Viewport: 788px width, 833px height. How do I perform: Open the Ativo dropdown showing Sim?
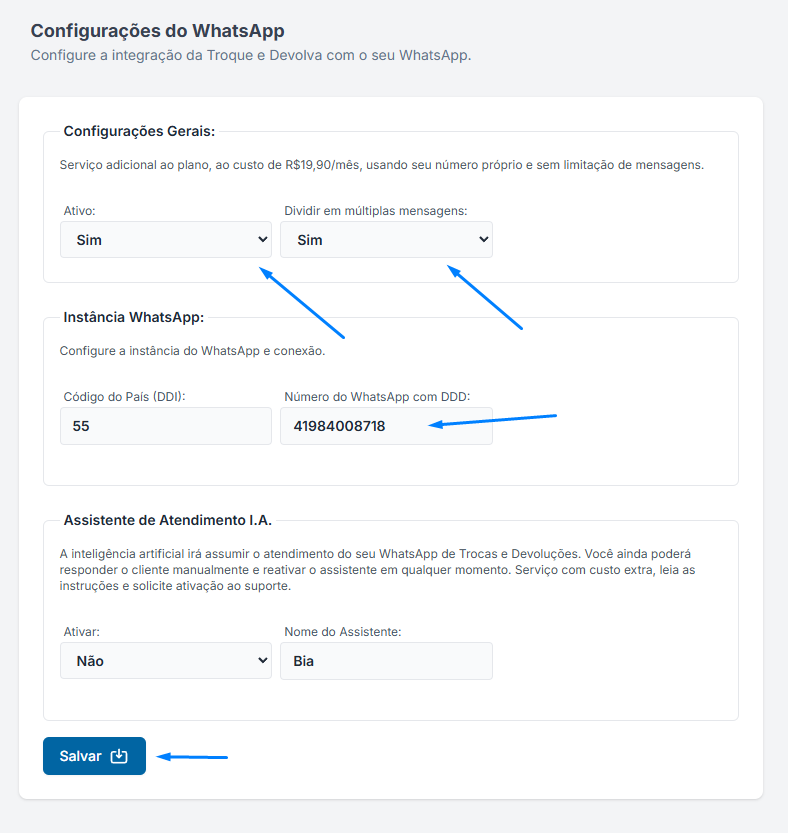coord(166,240)
